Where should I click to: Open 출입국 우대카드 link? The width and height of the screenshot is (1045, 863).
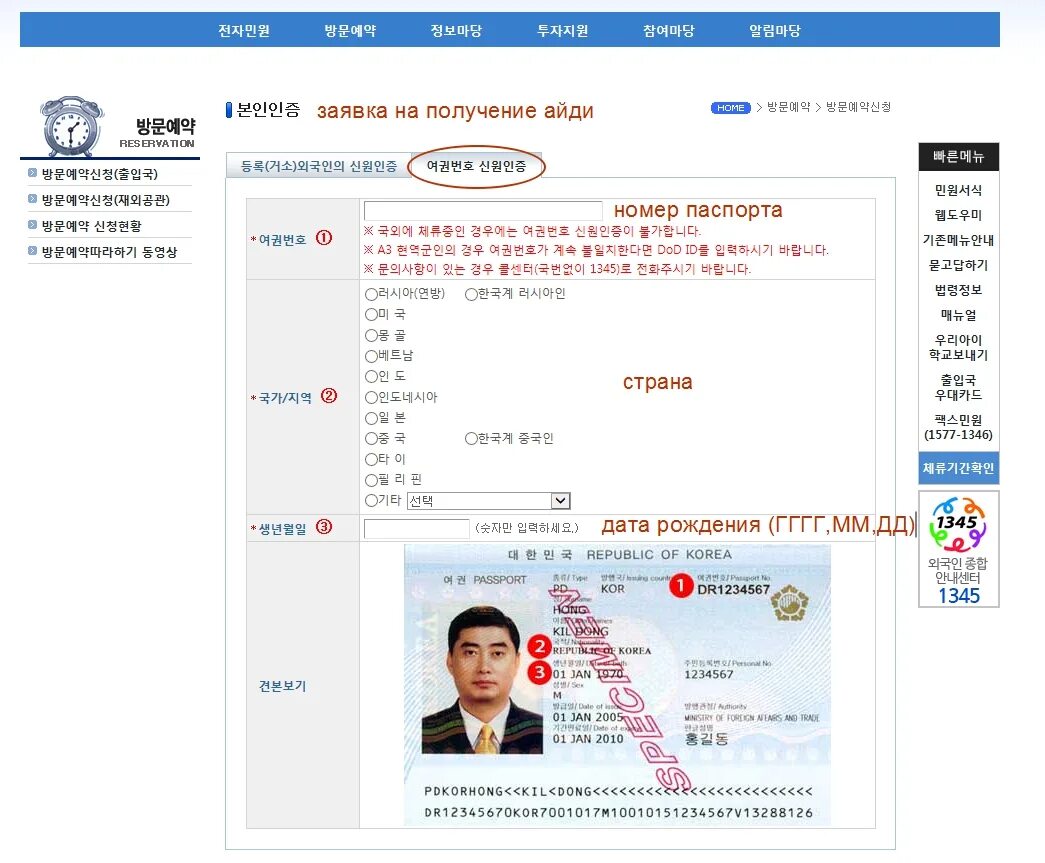pos(958,387)
